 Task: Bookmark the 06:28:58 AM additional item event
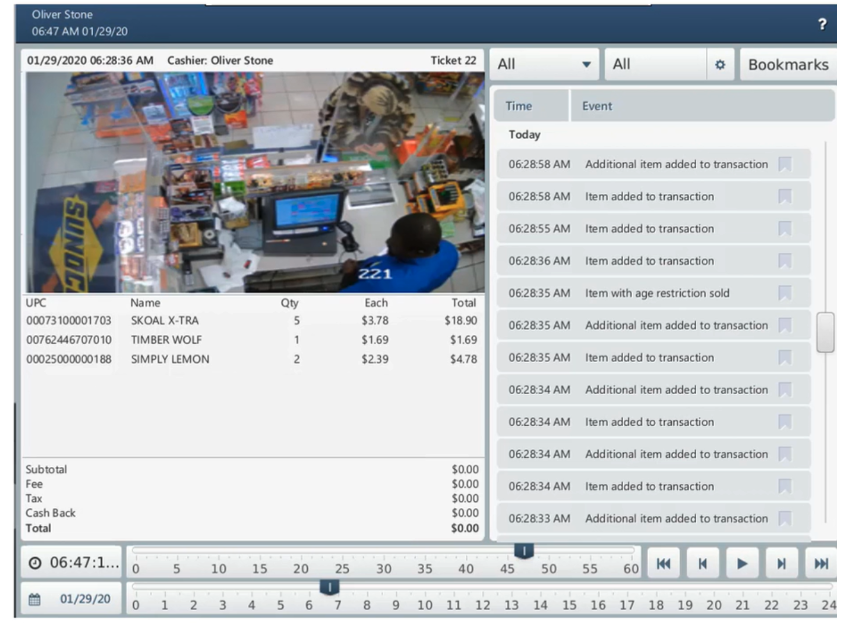(x=785, y=164)
